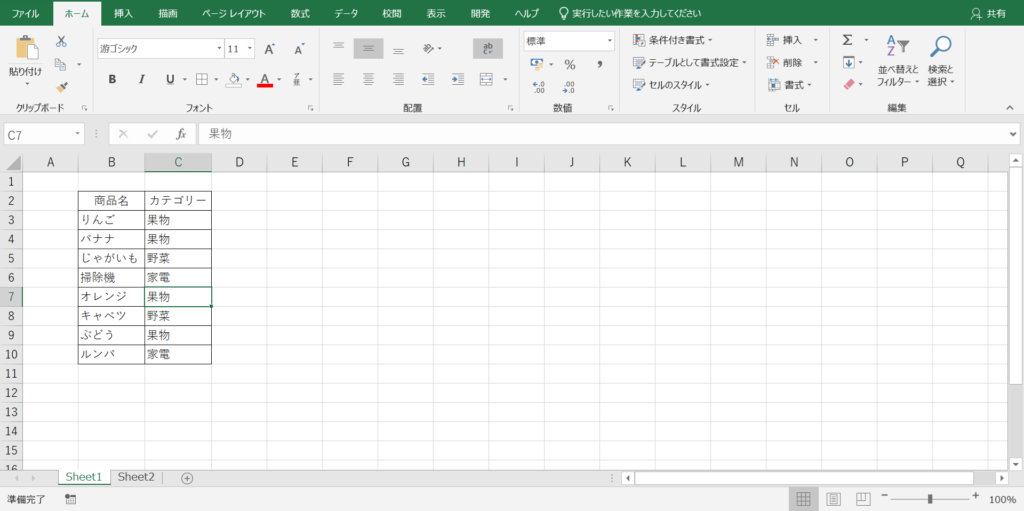The height and width of the screenshot is (511, 1024).
Task: Open the ファイル tab
Action: coord(25,13)
